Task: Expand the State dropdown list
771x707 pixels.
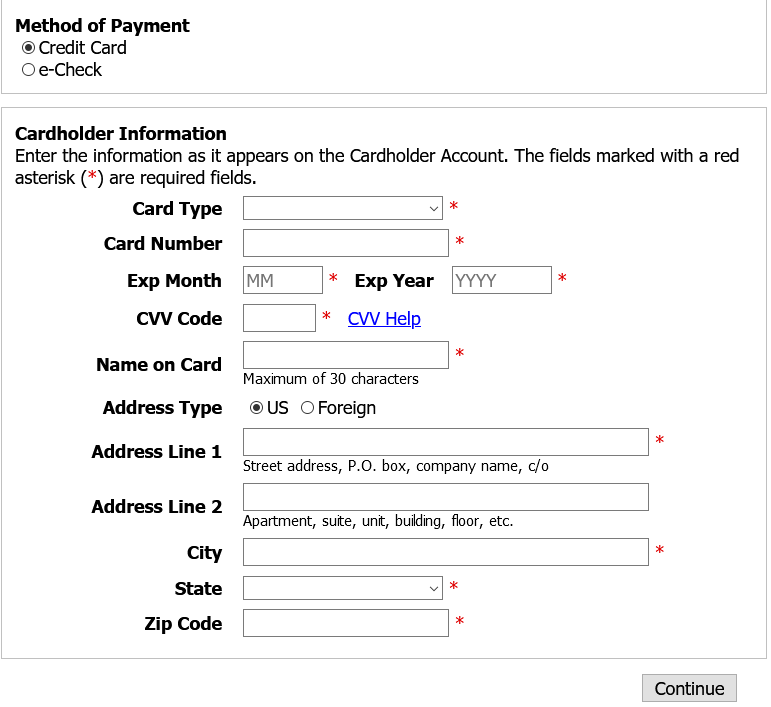Action: [x=343, y=588]
